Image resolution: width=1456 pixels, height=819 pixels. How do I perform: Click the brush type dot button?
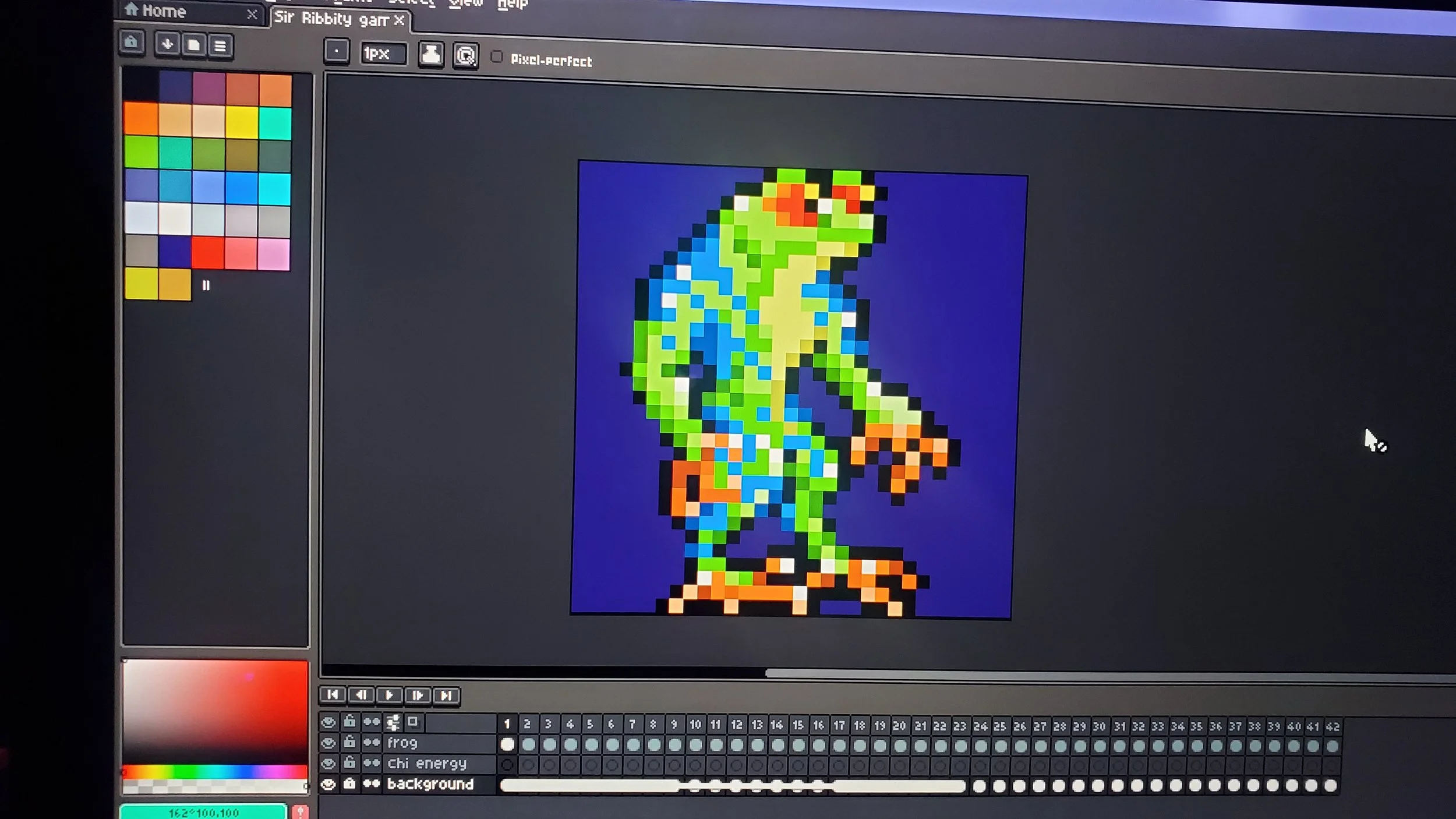tap(337, 52)
